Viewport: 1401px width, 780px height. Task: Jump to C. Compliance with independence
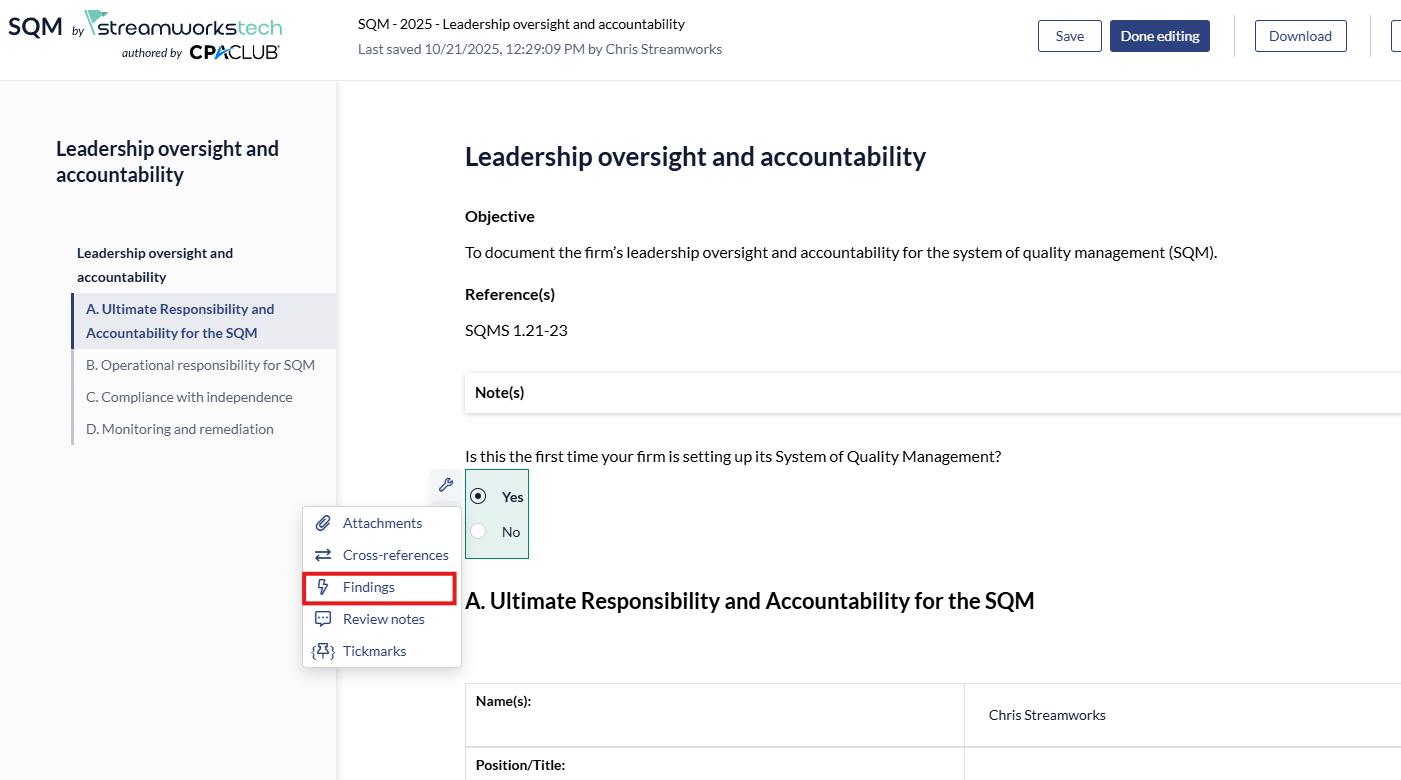click(189, 397)
